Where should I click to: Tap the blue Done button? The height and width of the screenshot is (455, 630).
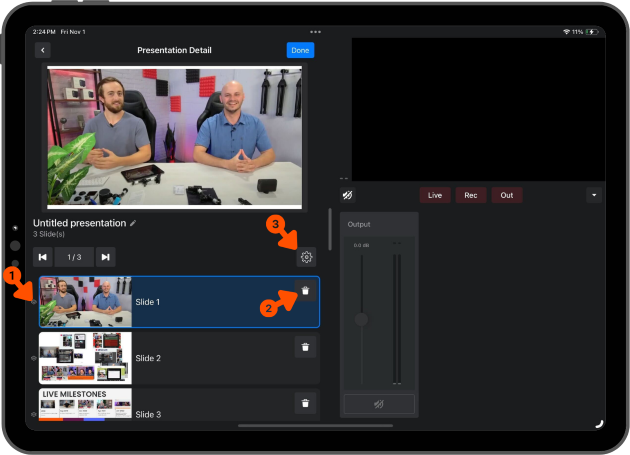[x=300, y=50]
